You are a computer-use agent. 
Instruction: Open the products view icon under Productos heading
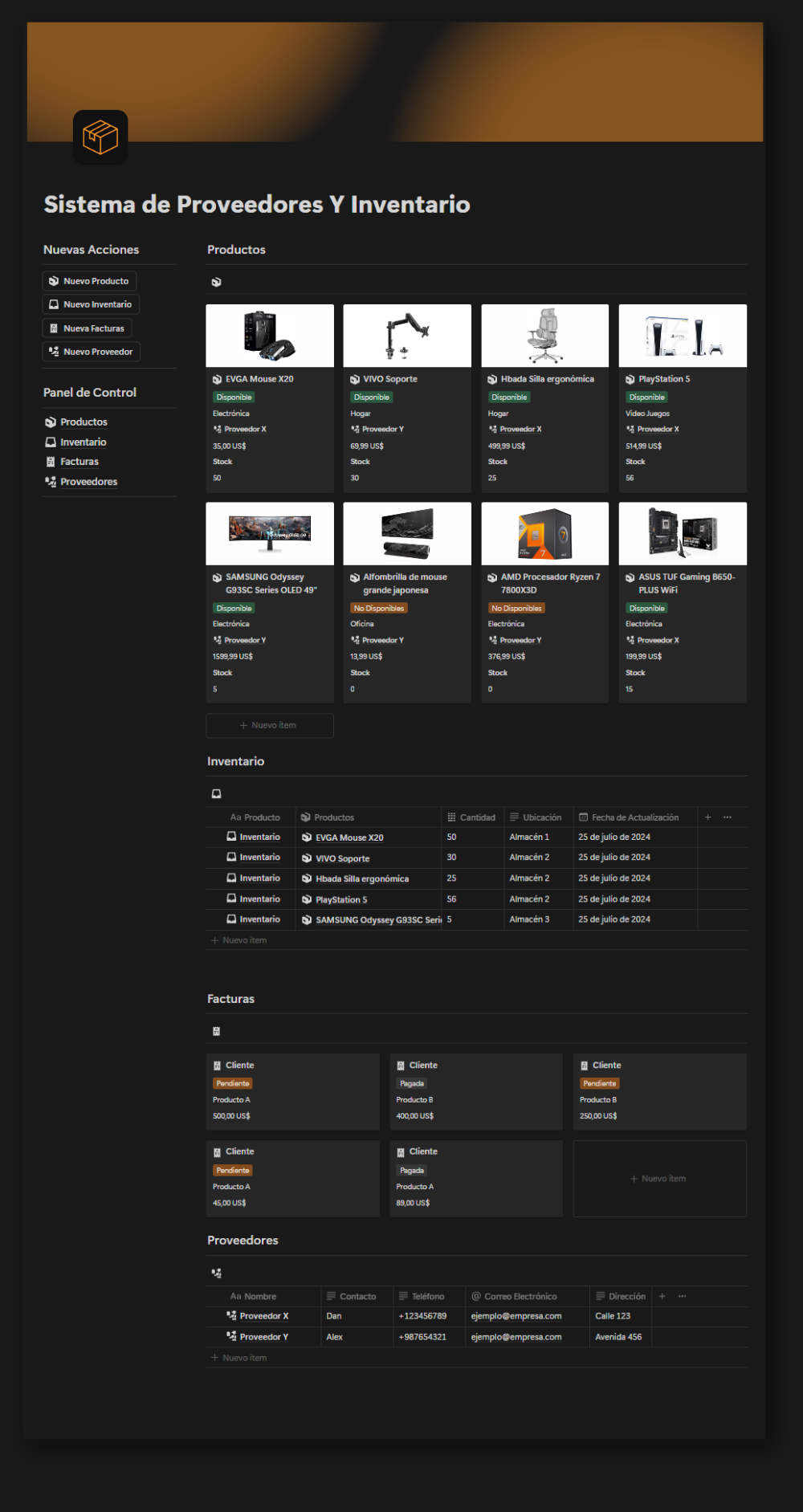pos(216,282)
